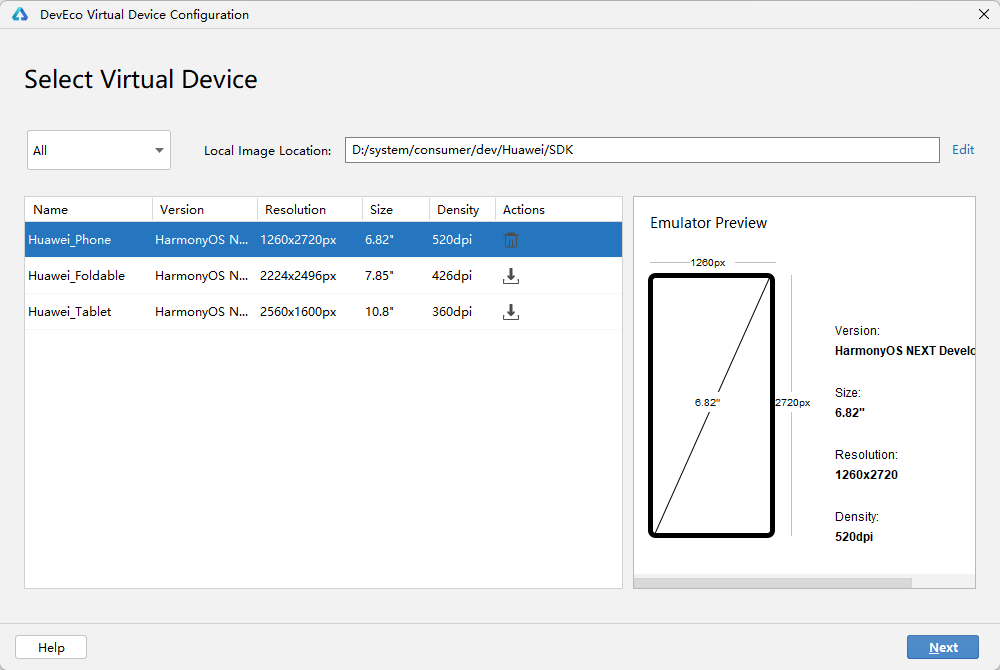This screenshot has height=670, width=1000.
Task: Click the Emulator Preview heading
Action: (709, 222)
